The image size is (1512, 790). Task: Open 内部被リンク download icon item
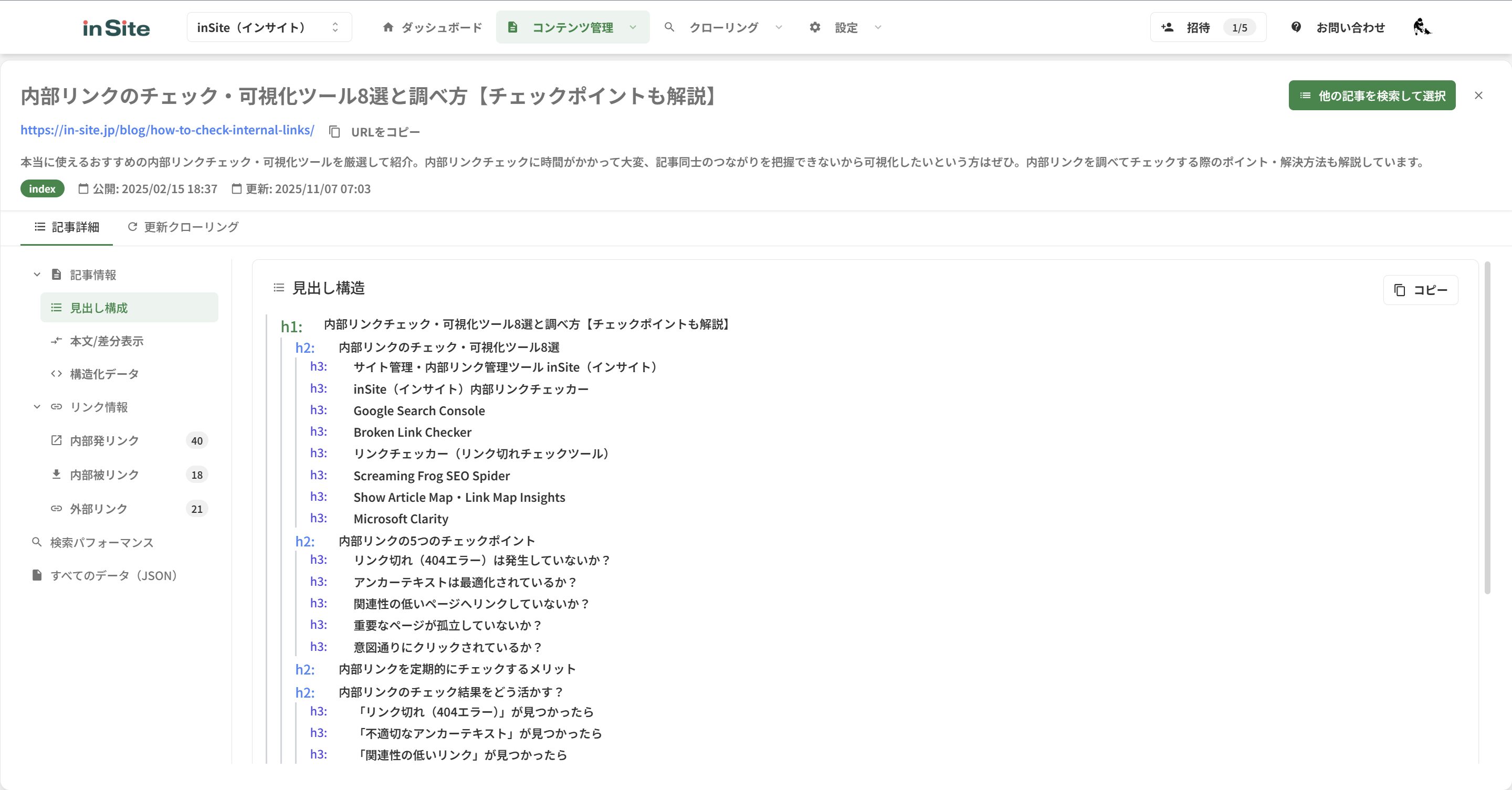click(56, 474)
